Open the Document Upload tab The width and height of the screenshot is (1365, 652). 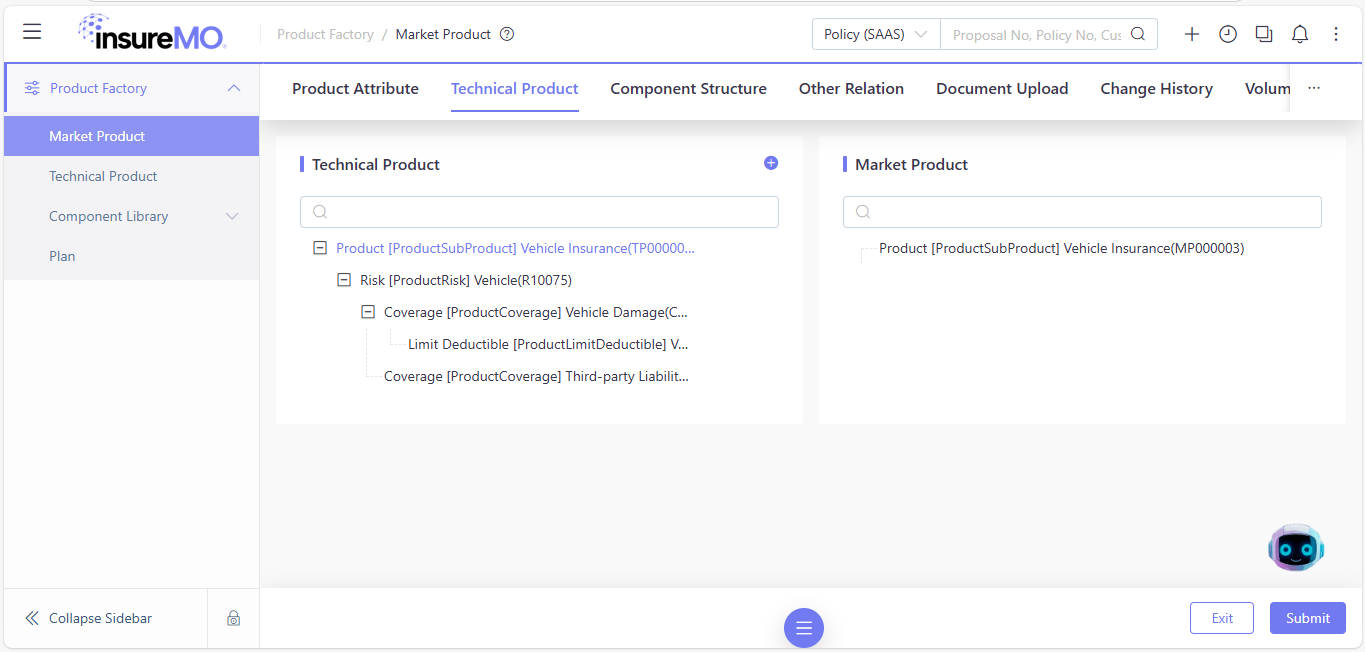[x=1002, y=88]
